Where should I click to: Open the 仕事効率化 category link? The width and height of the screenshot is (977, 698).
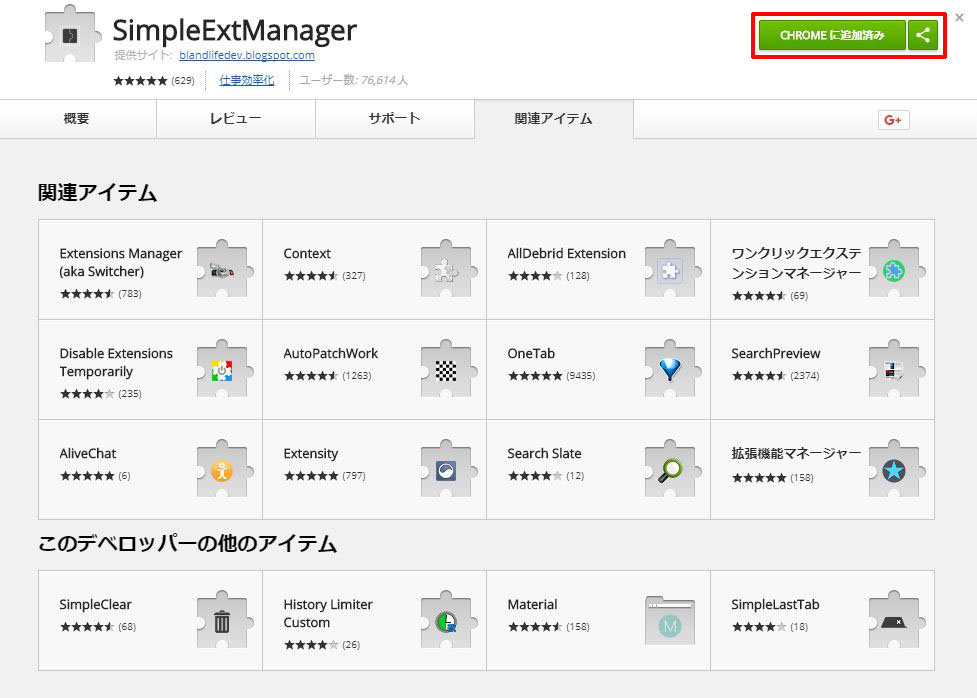pos(247,80)
